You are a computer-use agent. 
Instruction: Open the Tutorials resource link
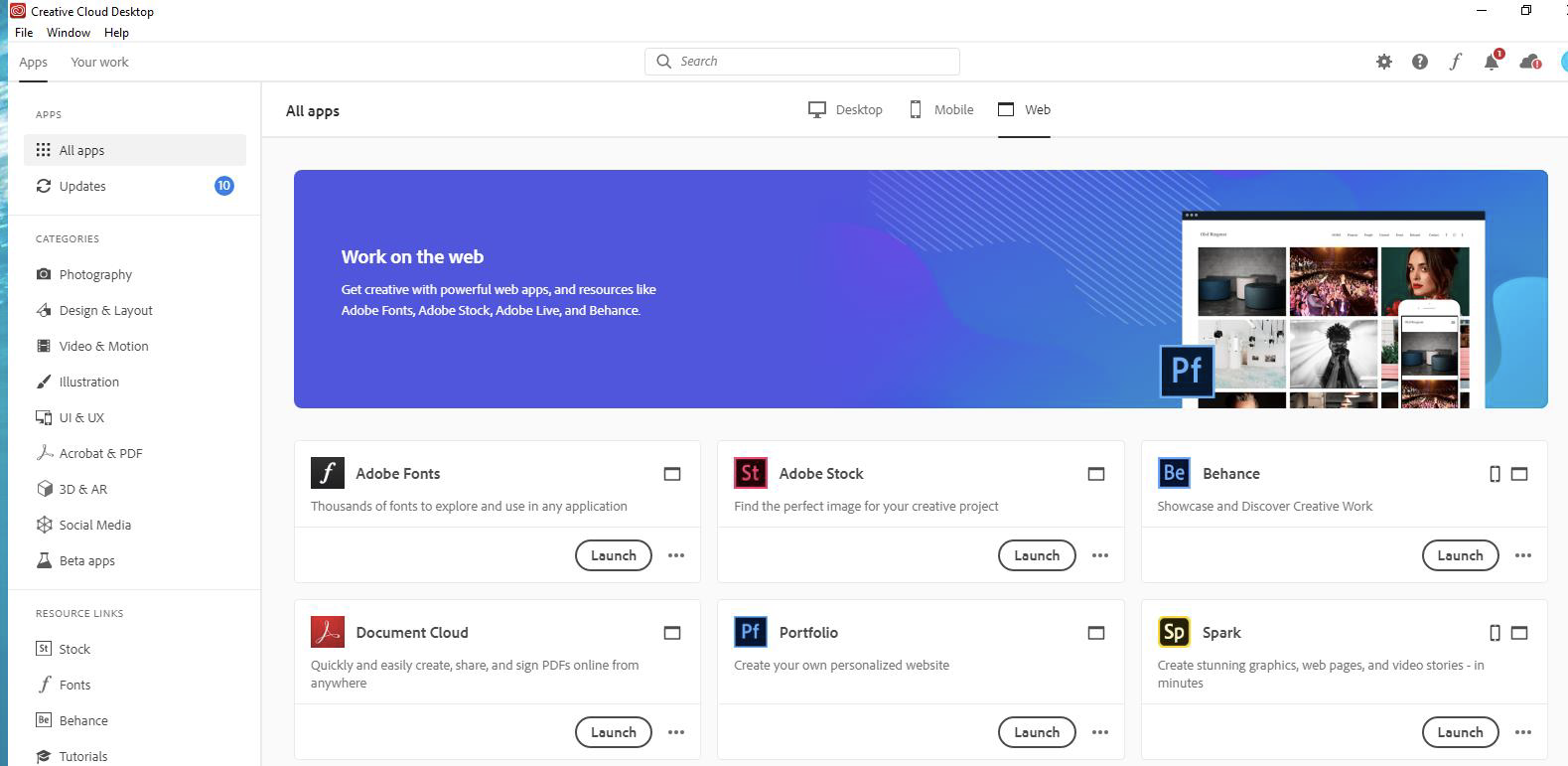83,756
